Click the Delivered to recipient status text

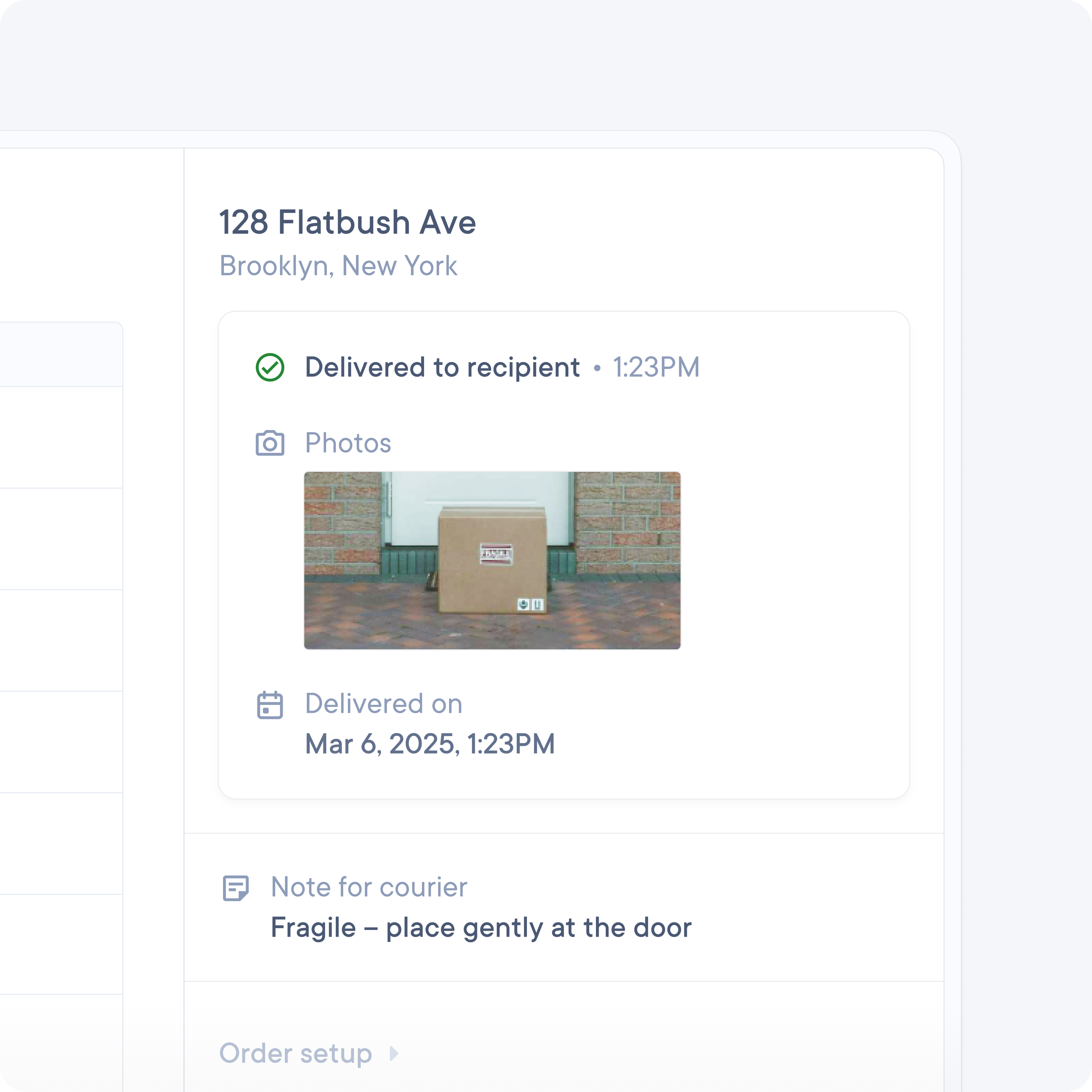tap(442, 367)
